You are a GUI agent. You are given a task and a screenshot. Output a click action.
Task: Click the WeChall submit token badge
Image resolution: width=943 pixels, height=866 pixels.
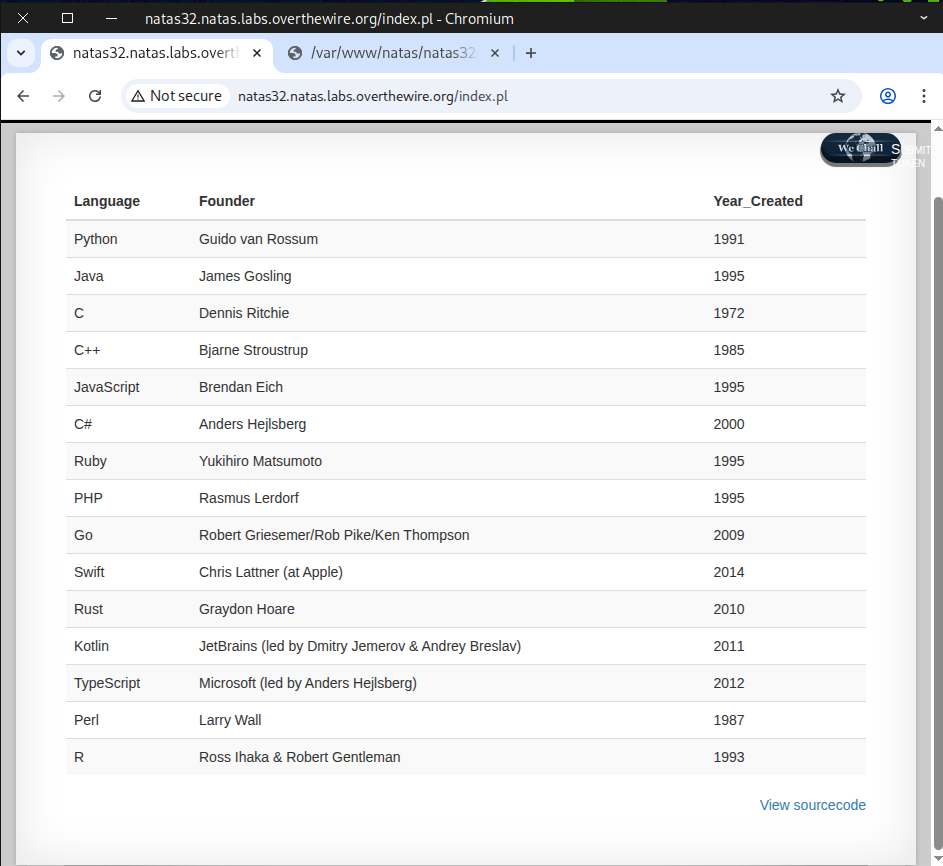pyautogui.click(x=861, y=149)
